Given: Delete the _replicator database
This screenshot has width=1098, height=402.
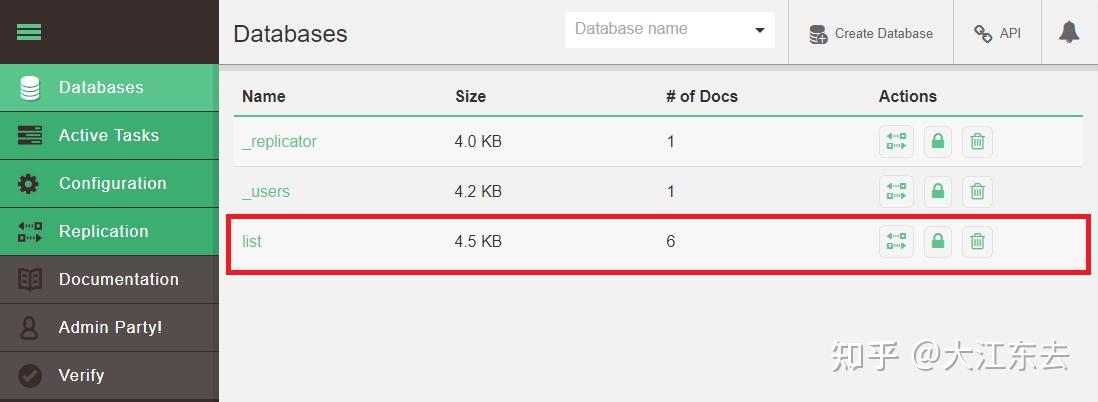Looking at the screenshot, I should tap(978, 142).
